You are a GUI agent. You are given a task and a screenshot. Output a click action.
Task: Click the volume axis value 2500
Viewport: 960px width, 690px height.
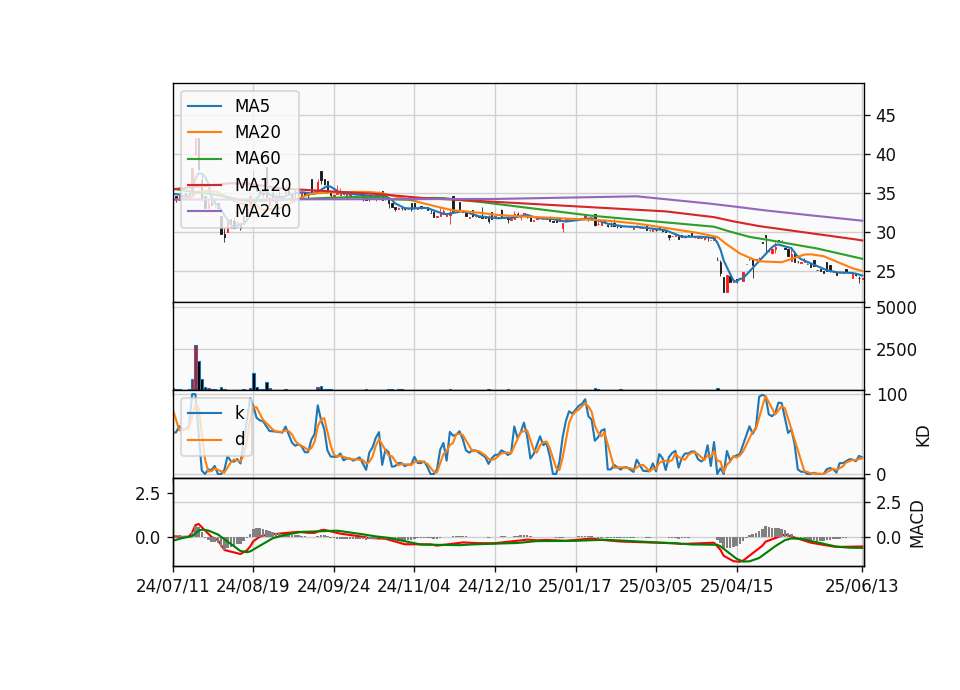click(896, 350)
